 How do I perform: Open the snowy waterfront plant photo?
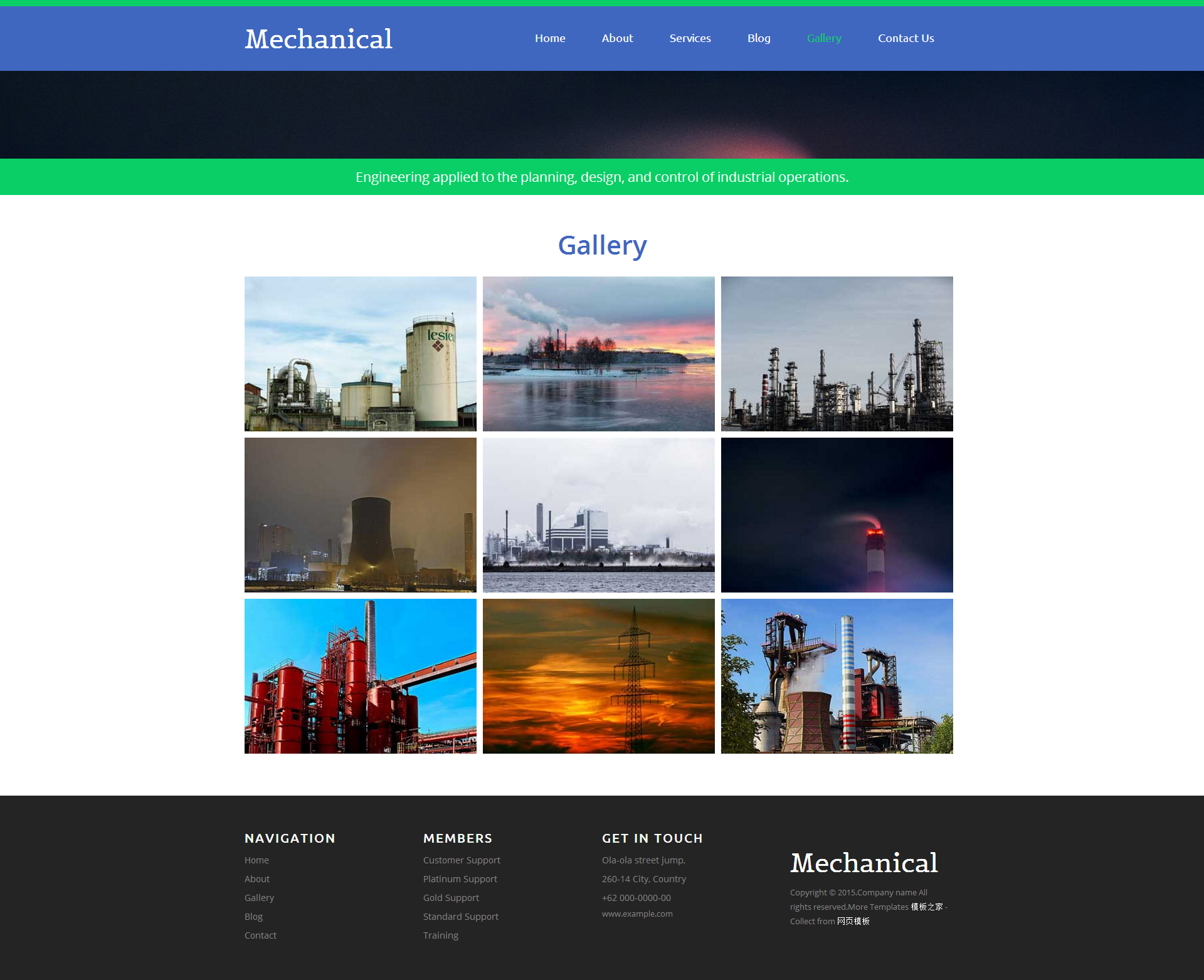pos(599,515)
